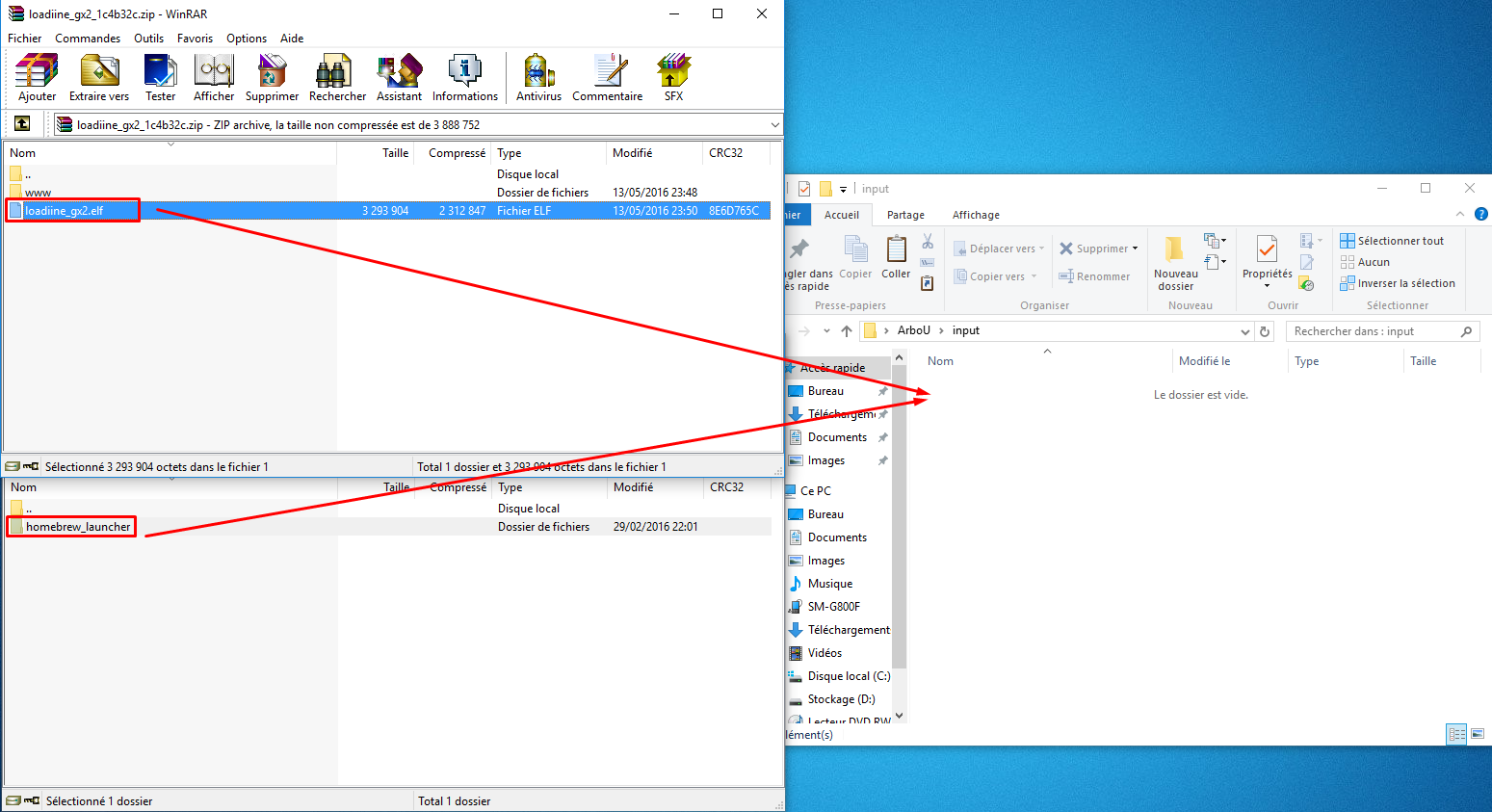Open the Afficher viewer tool
Viewport: 1492px width, 812px height.
pos(214,72)
